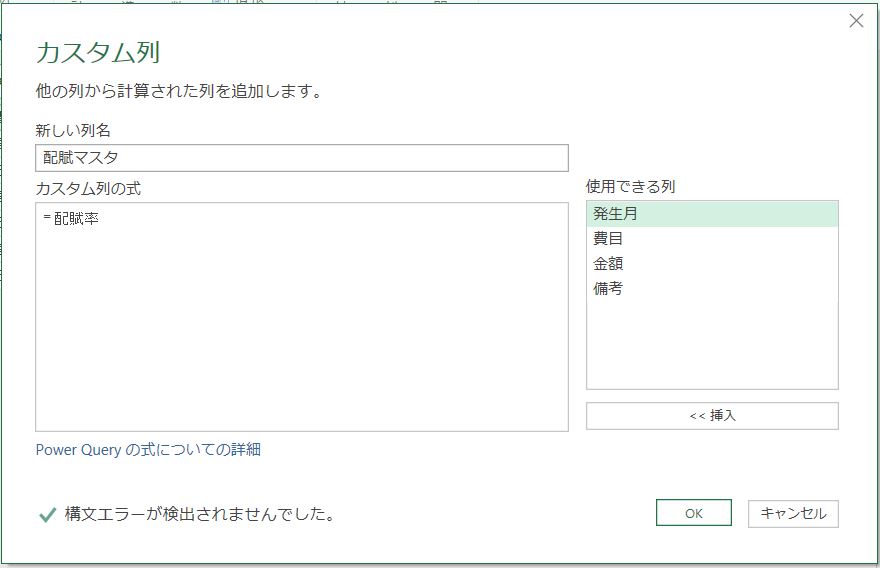The width and height of the screenshot is (880, 568).
Task: Click the 構文エラーが検出されませんでした status message
Action: click(199, 515)
